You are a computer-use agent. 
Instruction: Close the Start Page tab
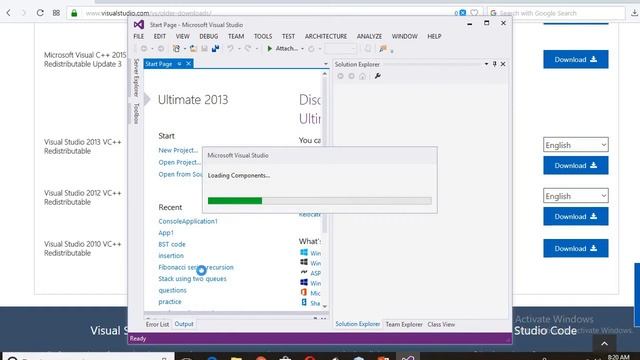coord(189,64)
